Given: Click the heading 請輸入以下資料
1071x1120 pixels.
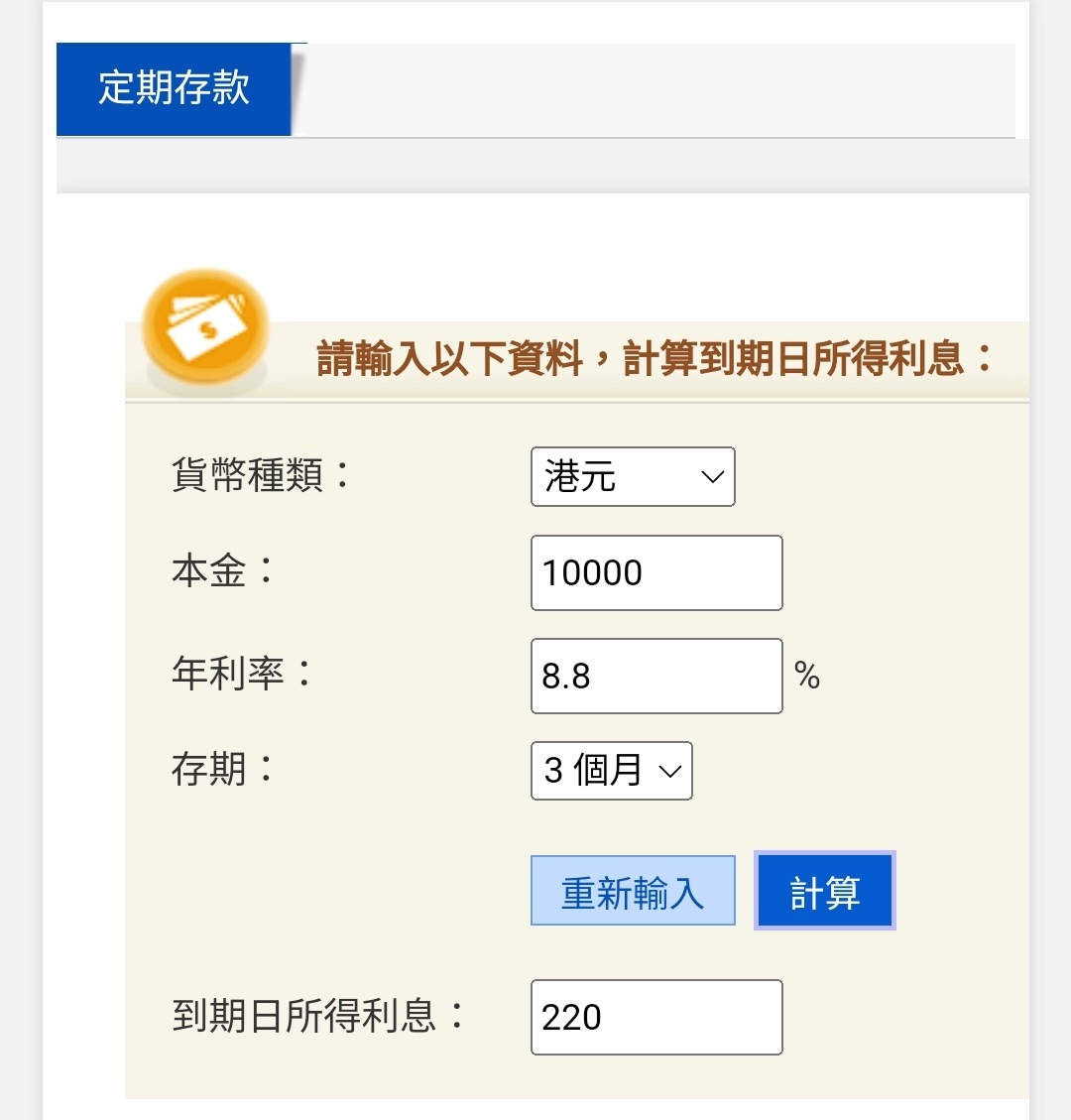Looking at the screenshot, I should tap(450, 358).
